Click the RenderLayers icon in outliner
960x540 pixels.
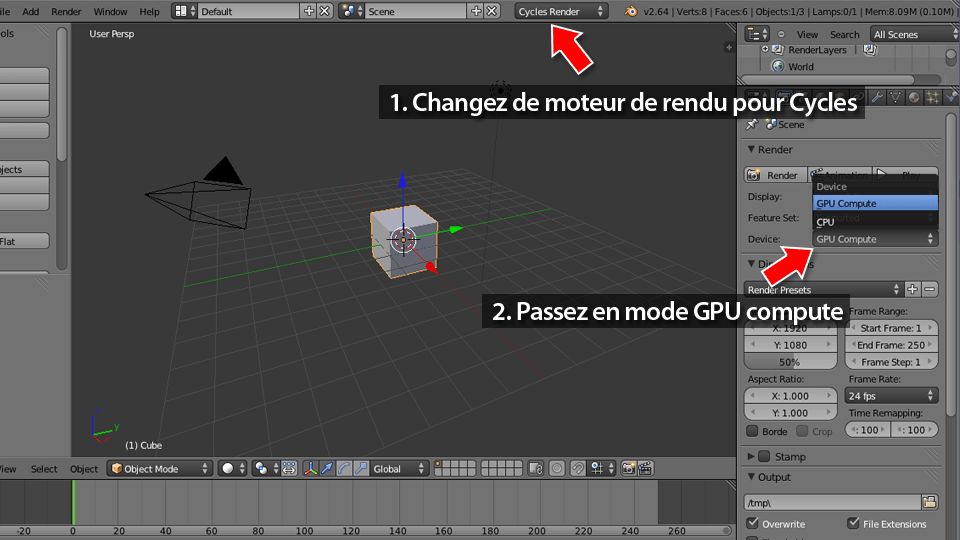point(778,50)
